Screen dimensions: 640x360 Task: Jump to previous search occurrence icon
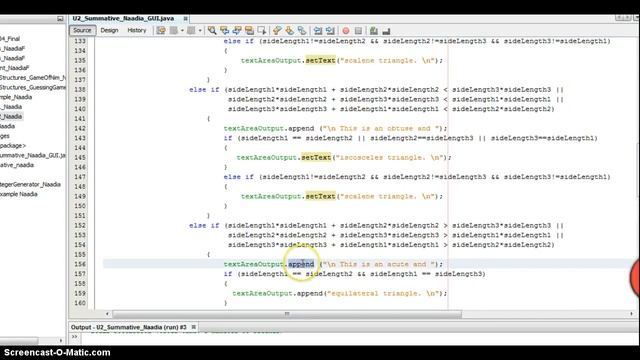(x=224, y=31)
